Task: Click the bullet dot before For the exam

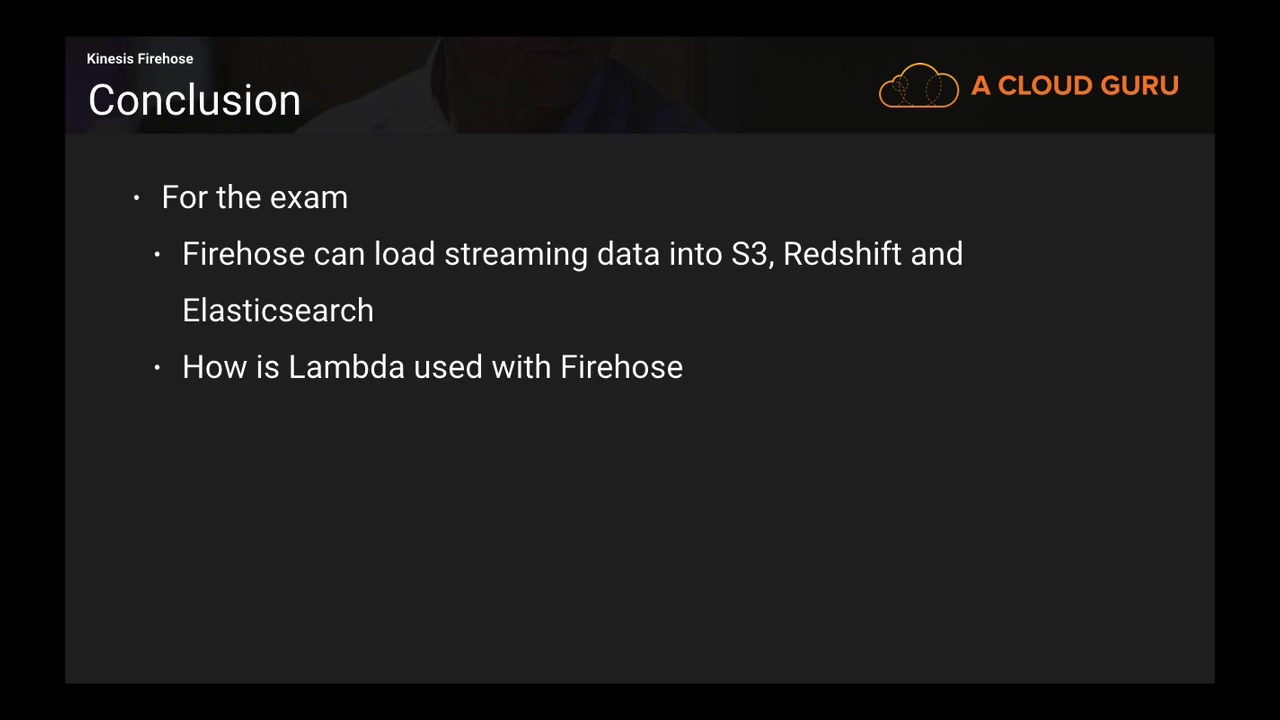Action: (x=136, y=198)
